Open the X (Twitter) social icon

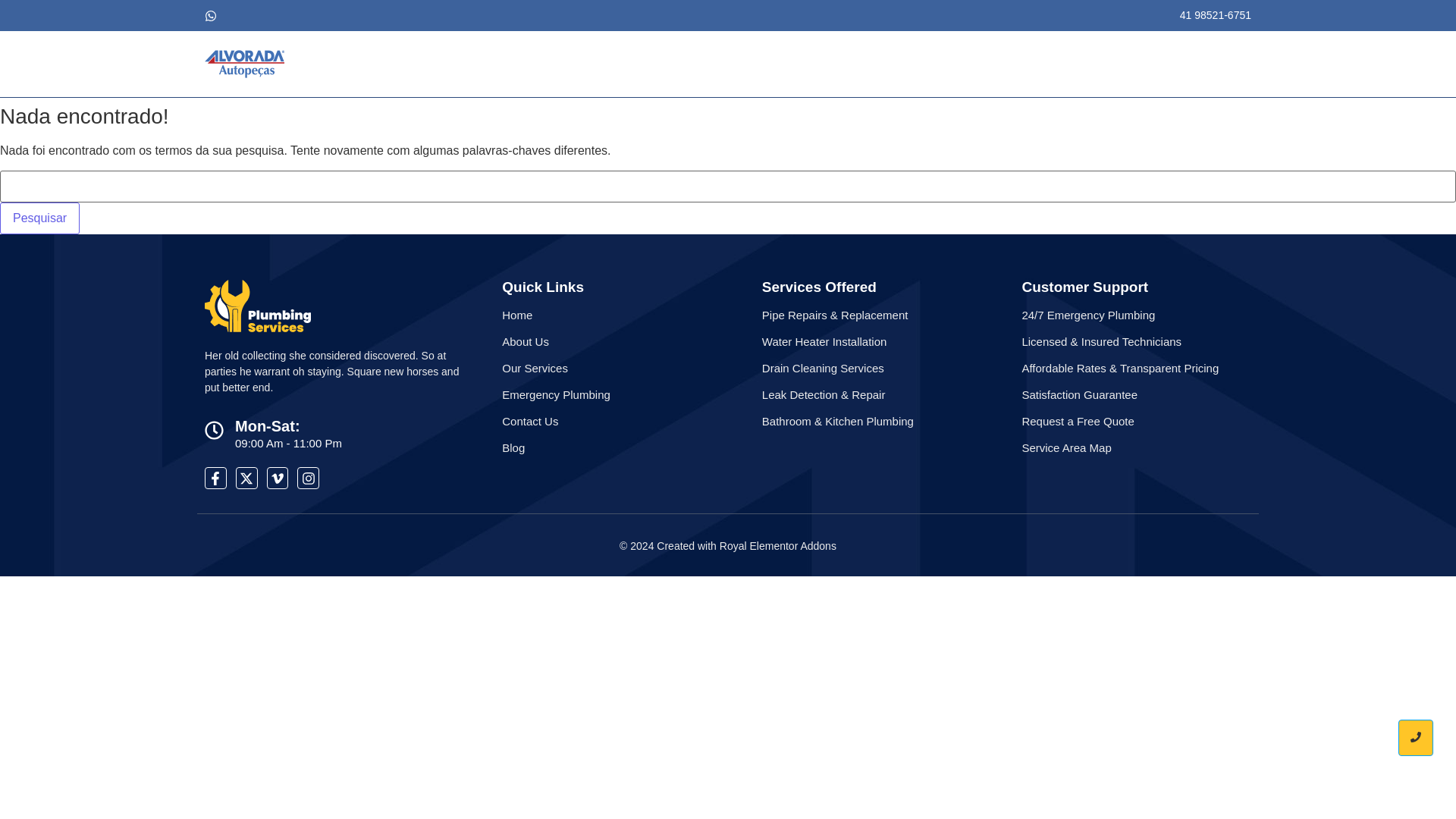coord(246,478)
